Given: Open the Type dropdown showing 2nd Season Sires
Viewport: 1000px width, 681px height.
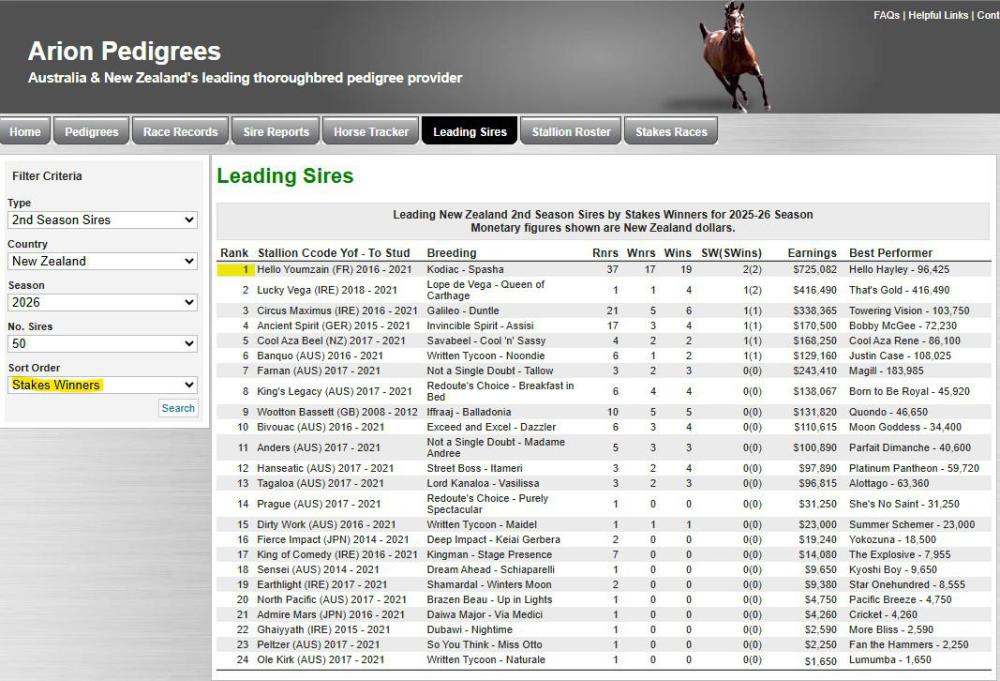Looking at the screenshot, I should coord(103,220).
